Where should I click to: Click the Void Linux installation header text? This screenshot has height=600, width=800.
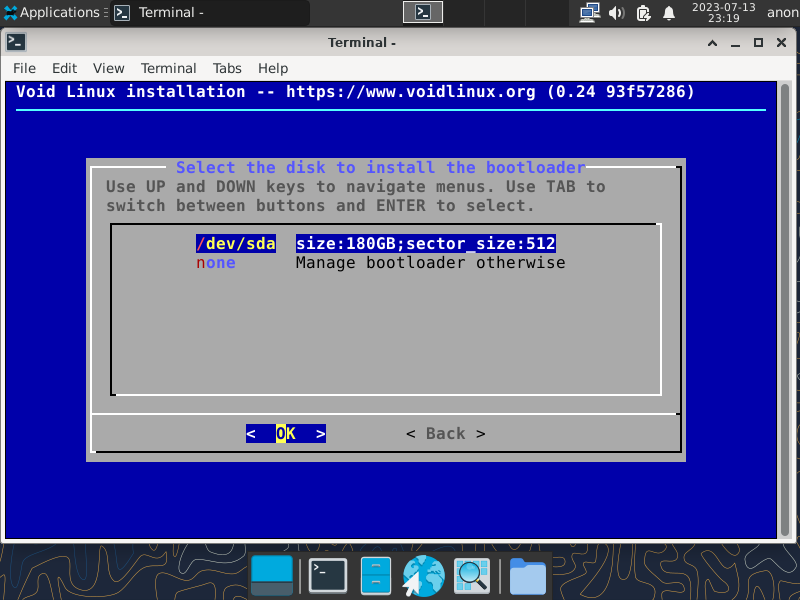[x=355, y=92]
